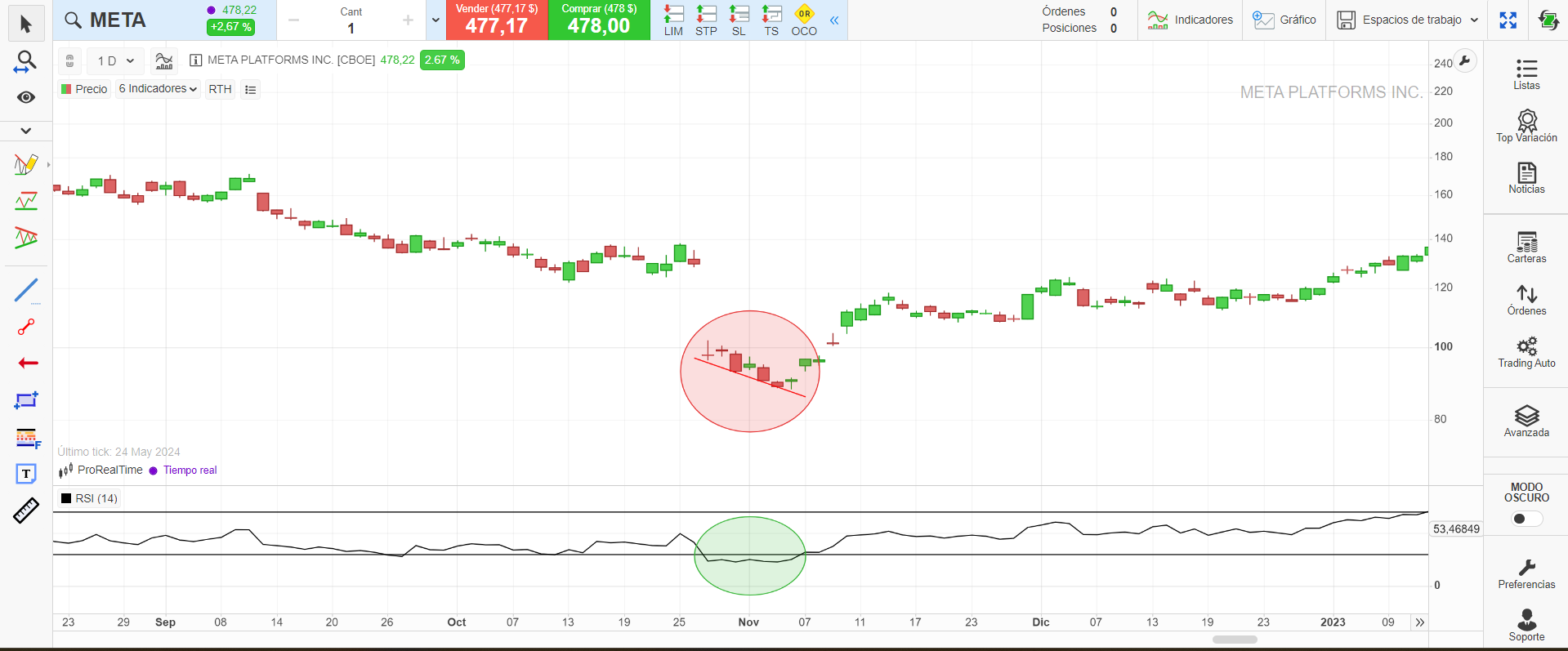This screenshot has width=1568, height=651.
Task: Toggle the MODO OSCURO dark mode switch
Action: (x=1526, y=519)
